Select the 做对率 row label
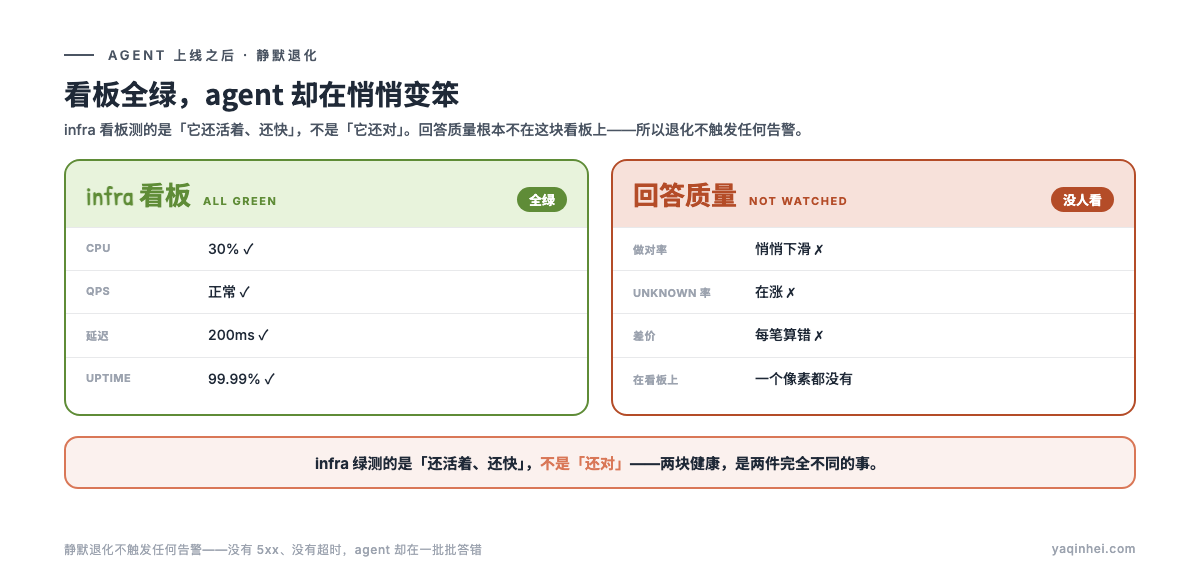1200x580 pixels. 650,249
